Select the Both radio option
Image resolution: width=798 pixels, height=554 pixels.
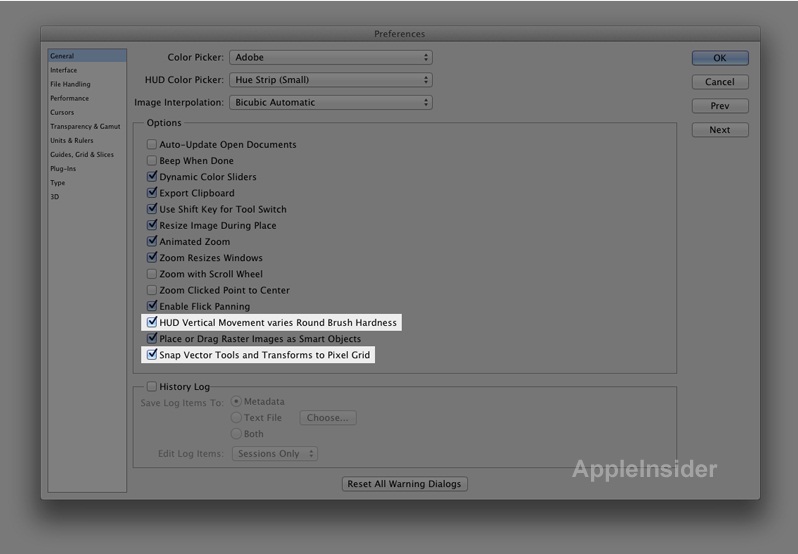(236, 434)
